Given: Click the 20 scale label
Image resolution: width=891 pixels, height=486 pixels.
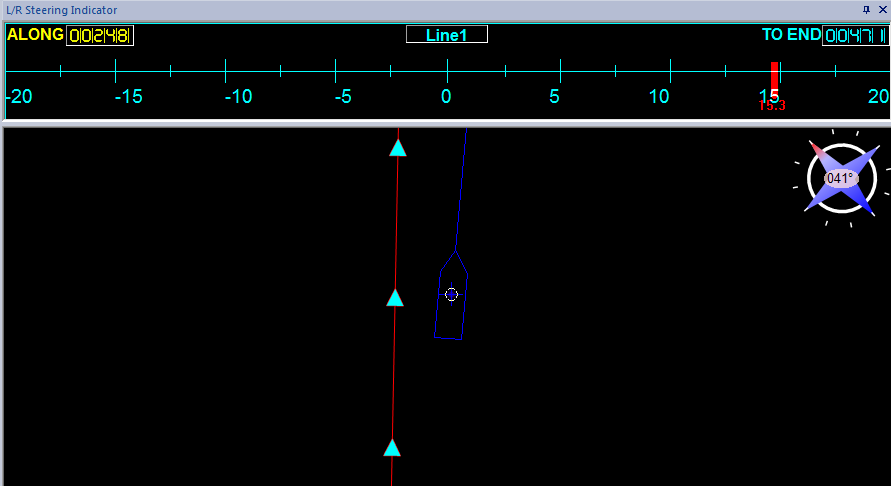Looking at the screenshot, I should (878, 97).
